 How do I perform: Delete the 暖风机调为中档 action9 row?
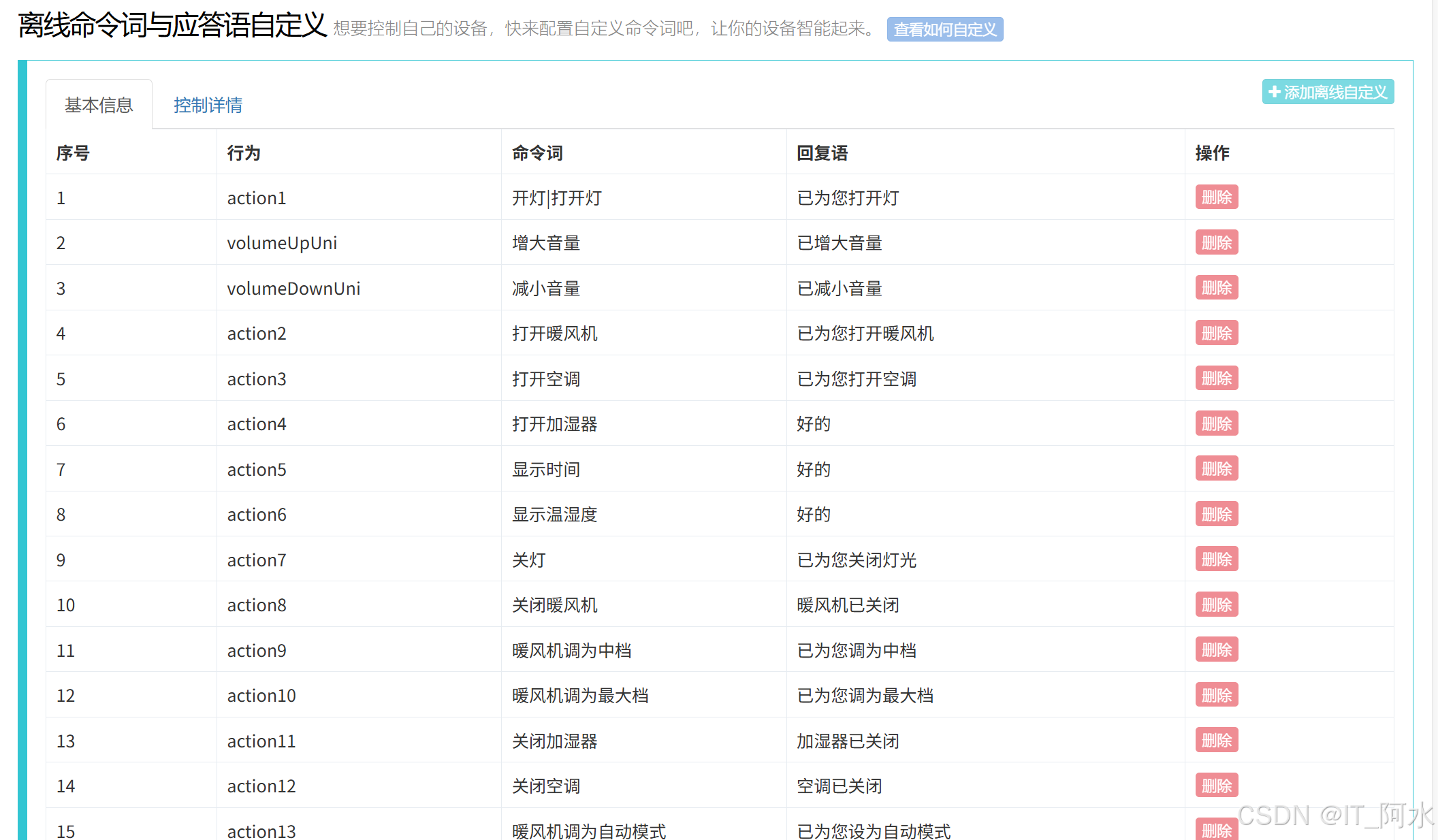pyautogui.click(x=1216, y=650)
